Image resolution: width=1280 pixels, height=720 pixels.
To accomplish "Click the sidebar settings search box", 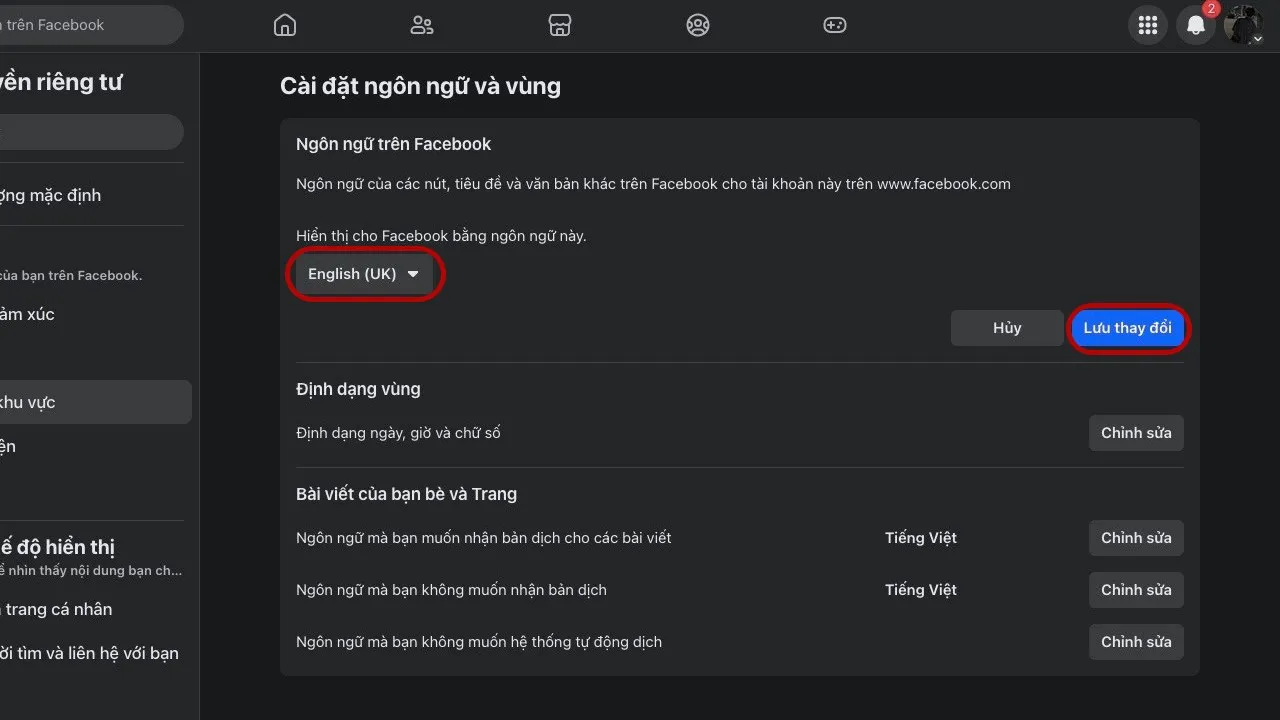I will 92,132.
